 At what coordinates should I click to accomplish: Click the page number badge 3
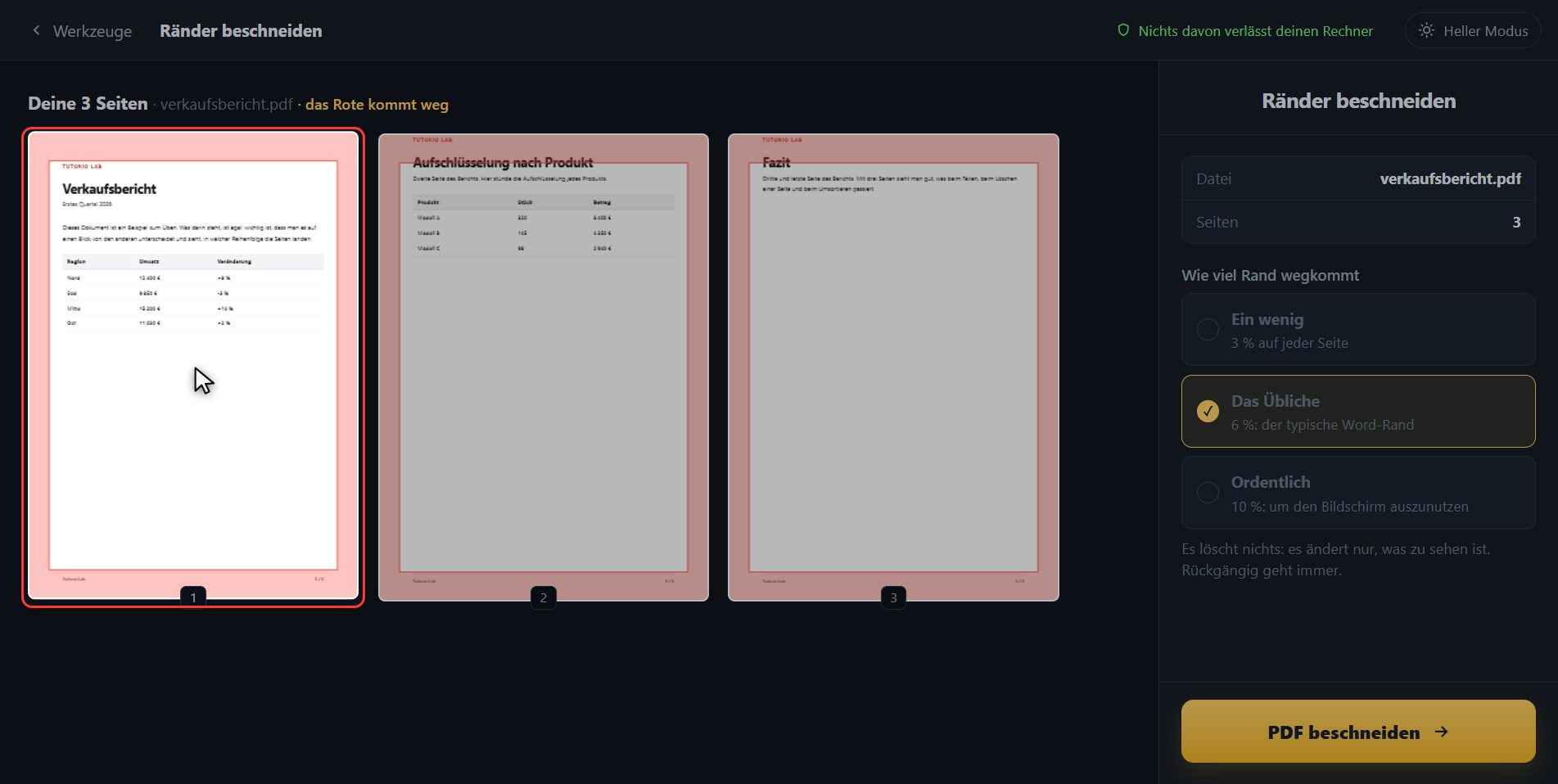click(x=893, y=597)
